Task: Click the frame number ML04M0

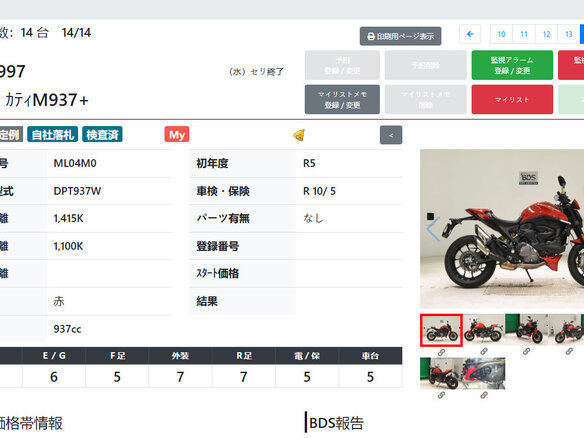Action: tap(75, 163)
